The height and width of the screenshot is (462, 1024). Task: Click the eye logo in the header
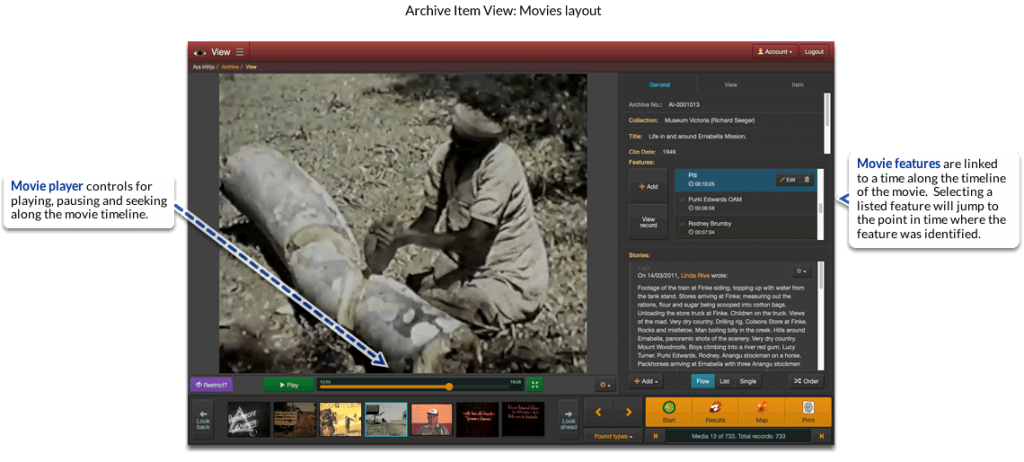point(200,52)
